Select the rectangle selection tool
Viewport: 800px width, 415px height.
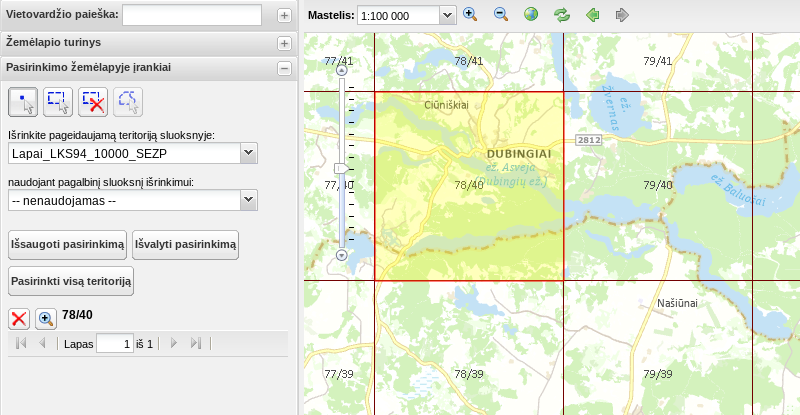click(x=58, y=102)
